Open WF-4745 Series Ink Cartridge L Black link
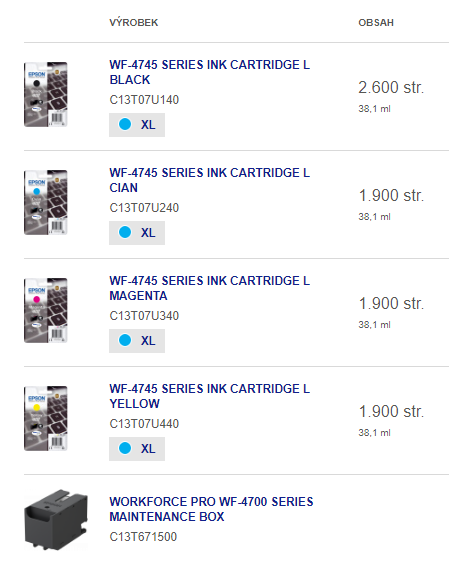The image size is (449, 564). tap(209, 72)
